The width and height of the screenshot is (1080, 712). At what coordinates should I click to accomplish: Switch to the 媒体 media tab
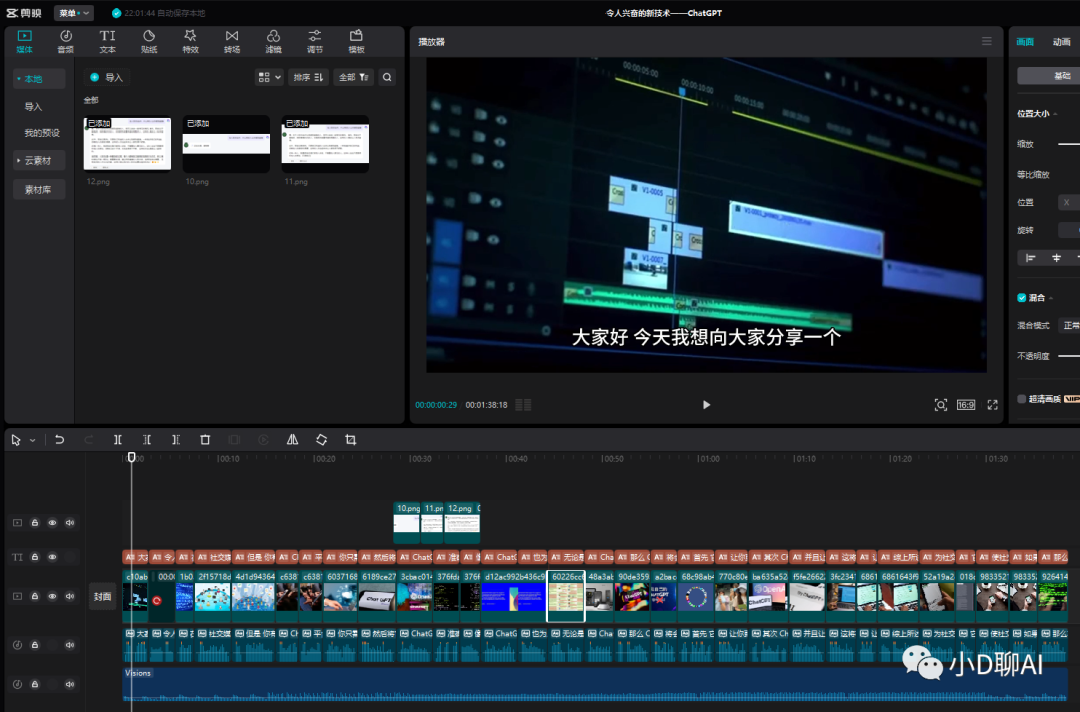coord(24,41)
